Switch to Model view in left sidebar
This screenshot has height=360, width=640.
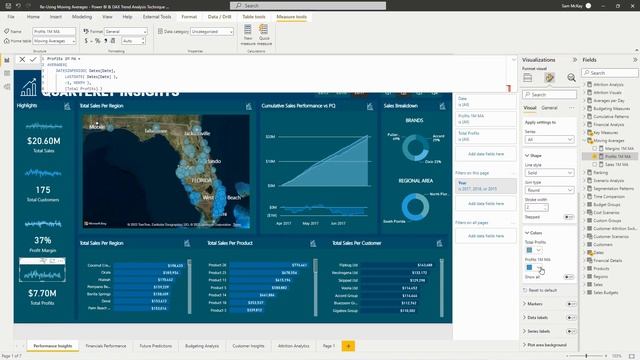coord(7,87)
